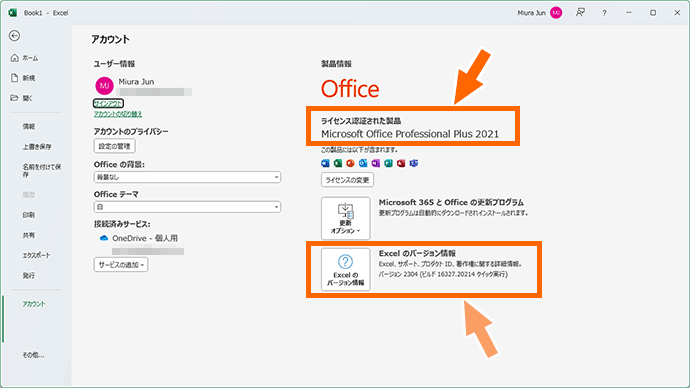The height and width of the screenshot is (388, 690).
Task: Click the MJ account avatar in title bar
Action: click(x=556, y=13)
